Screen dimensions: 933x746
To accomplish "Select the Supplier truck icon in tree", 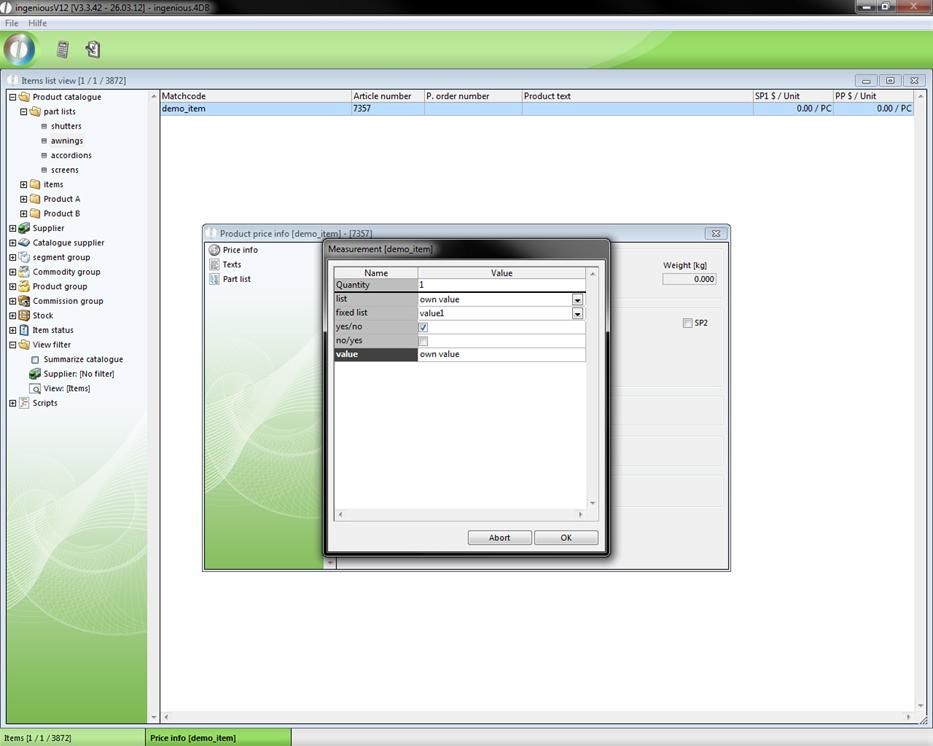I will pyautogui.click(x=24, y=228).
